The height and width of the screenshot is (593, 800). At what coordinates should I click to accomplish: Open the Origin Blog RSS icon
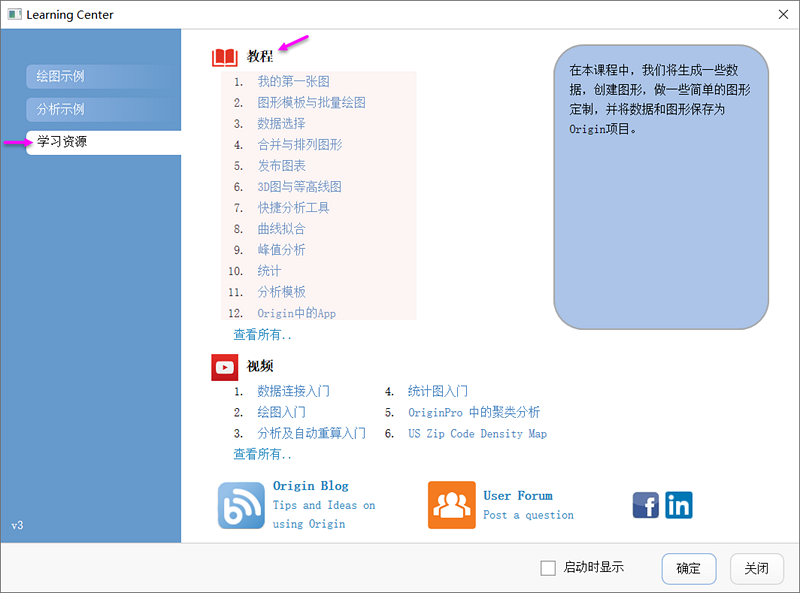[241, 505]
